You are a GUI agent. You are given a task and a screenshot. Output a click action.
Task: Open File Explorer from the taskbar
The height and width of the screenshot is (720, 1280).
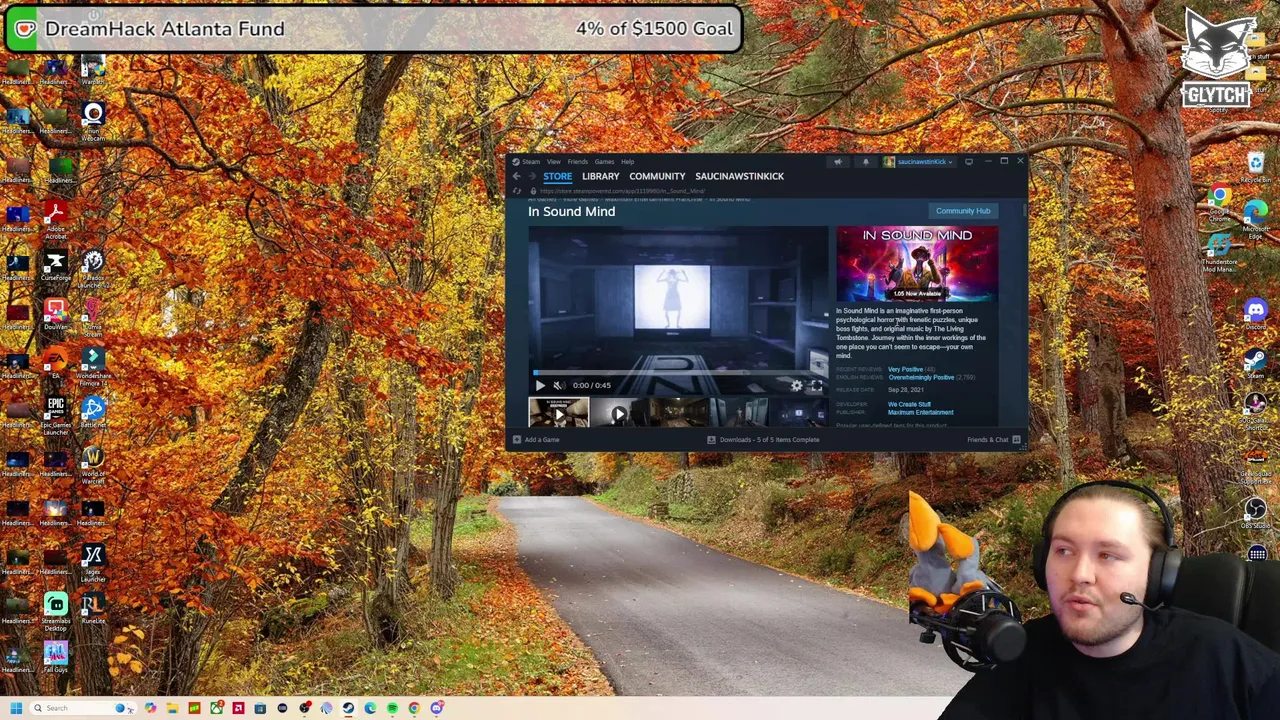coord(172,708)
